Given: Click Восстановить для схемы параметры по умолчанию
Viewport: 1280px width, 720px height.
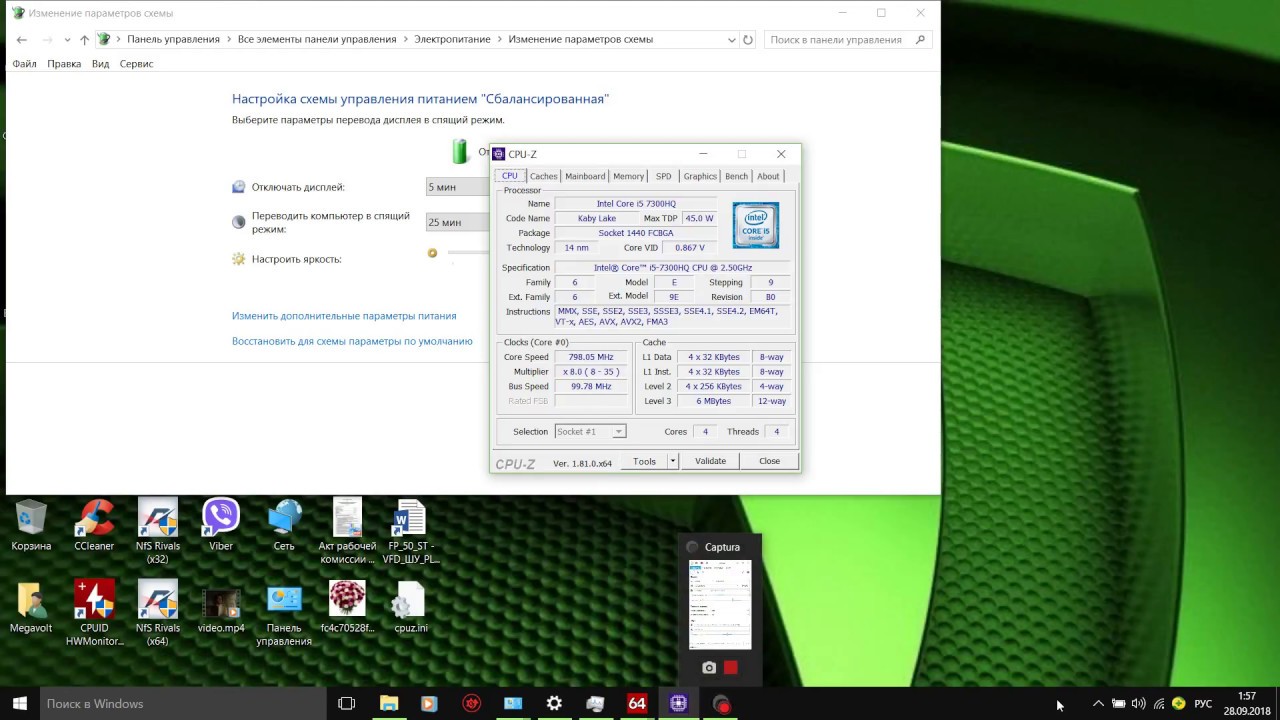Looking at the screenshot, I should click(352, 341).
